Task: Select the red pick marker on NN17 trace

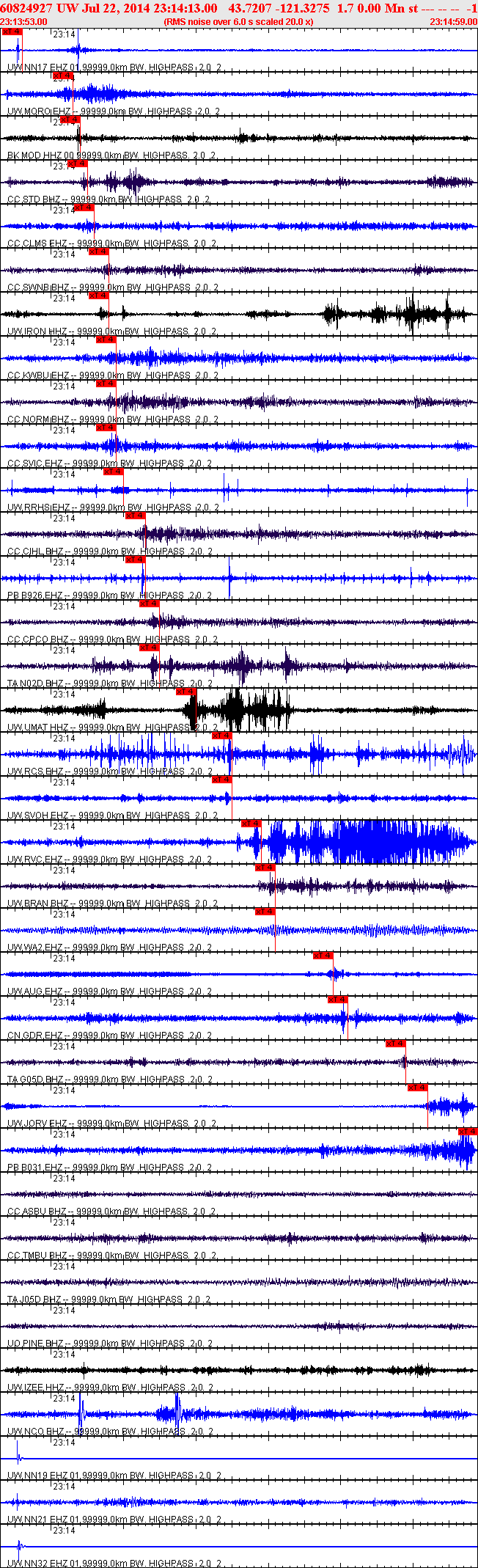Action: (x=12, y=32)
